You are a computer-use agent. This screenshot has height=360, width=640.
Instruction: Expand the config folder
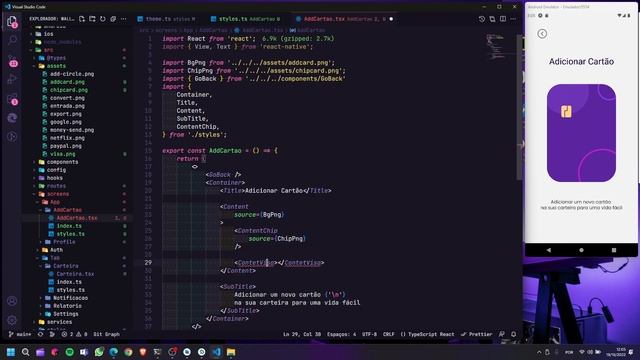(x=56, y=170)
